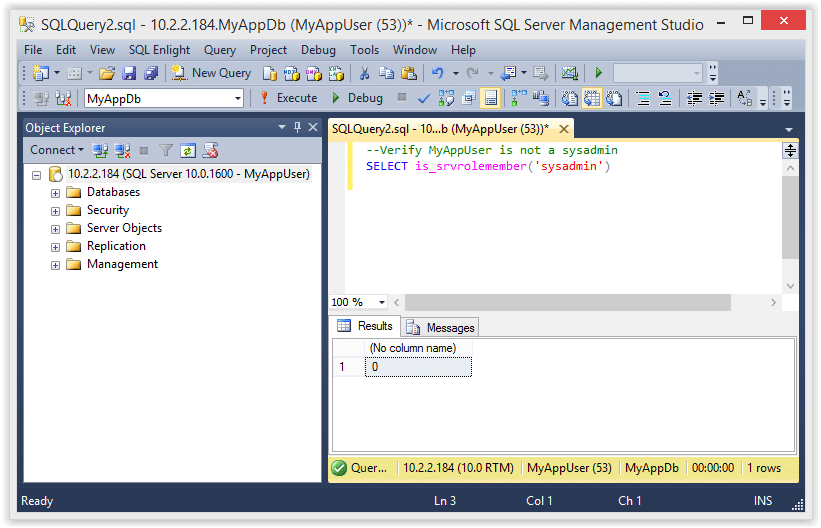
Task: Click the New Query button
Action: coord(212,73)
